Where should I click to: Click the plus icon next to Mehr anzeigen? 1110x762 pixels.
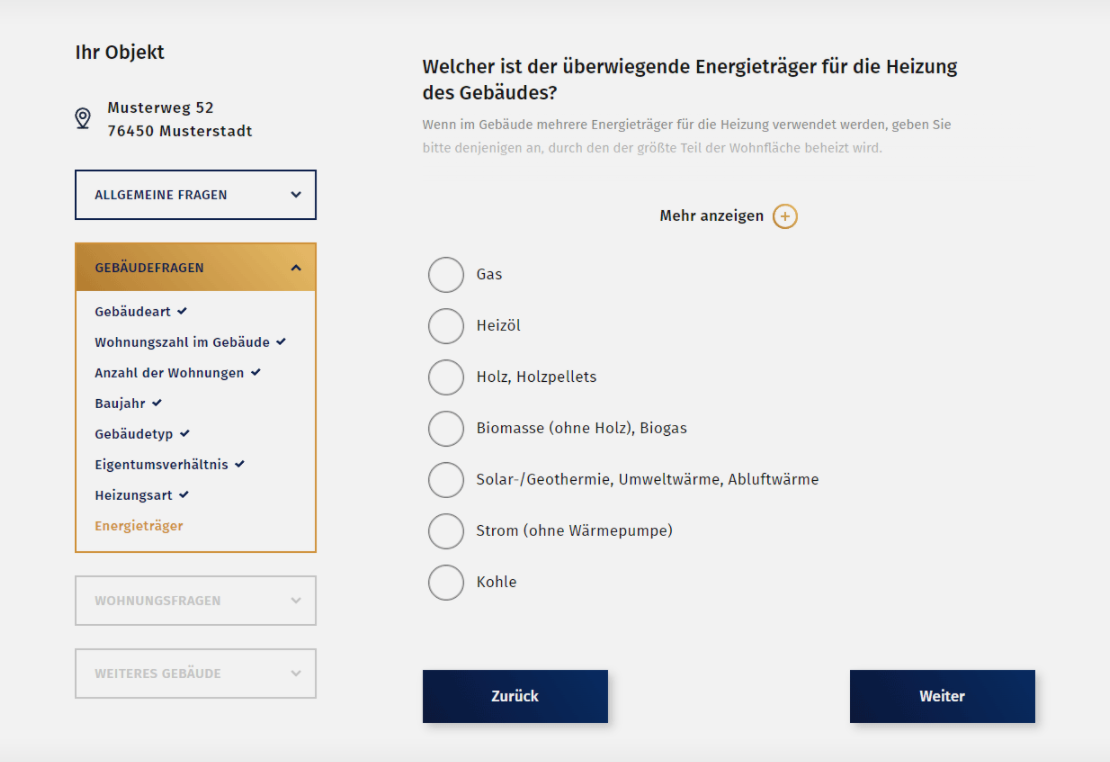click(785, 216)
